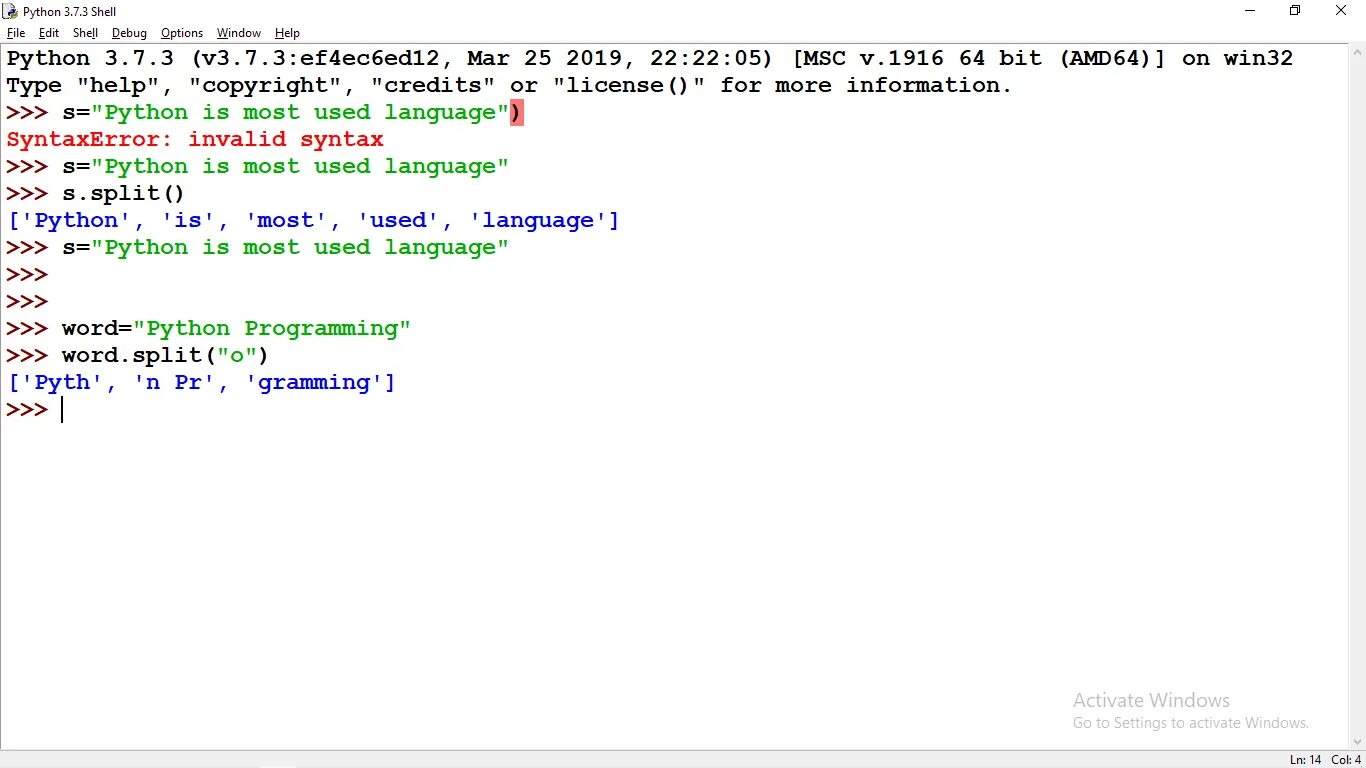Image resolution: width=1366 pixels, height=768 pixels.
Task: Open the Shell menu
Action: (85, 33)
